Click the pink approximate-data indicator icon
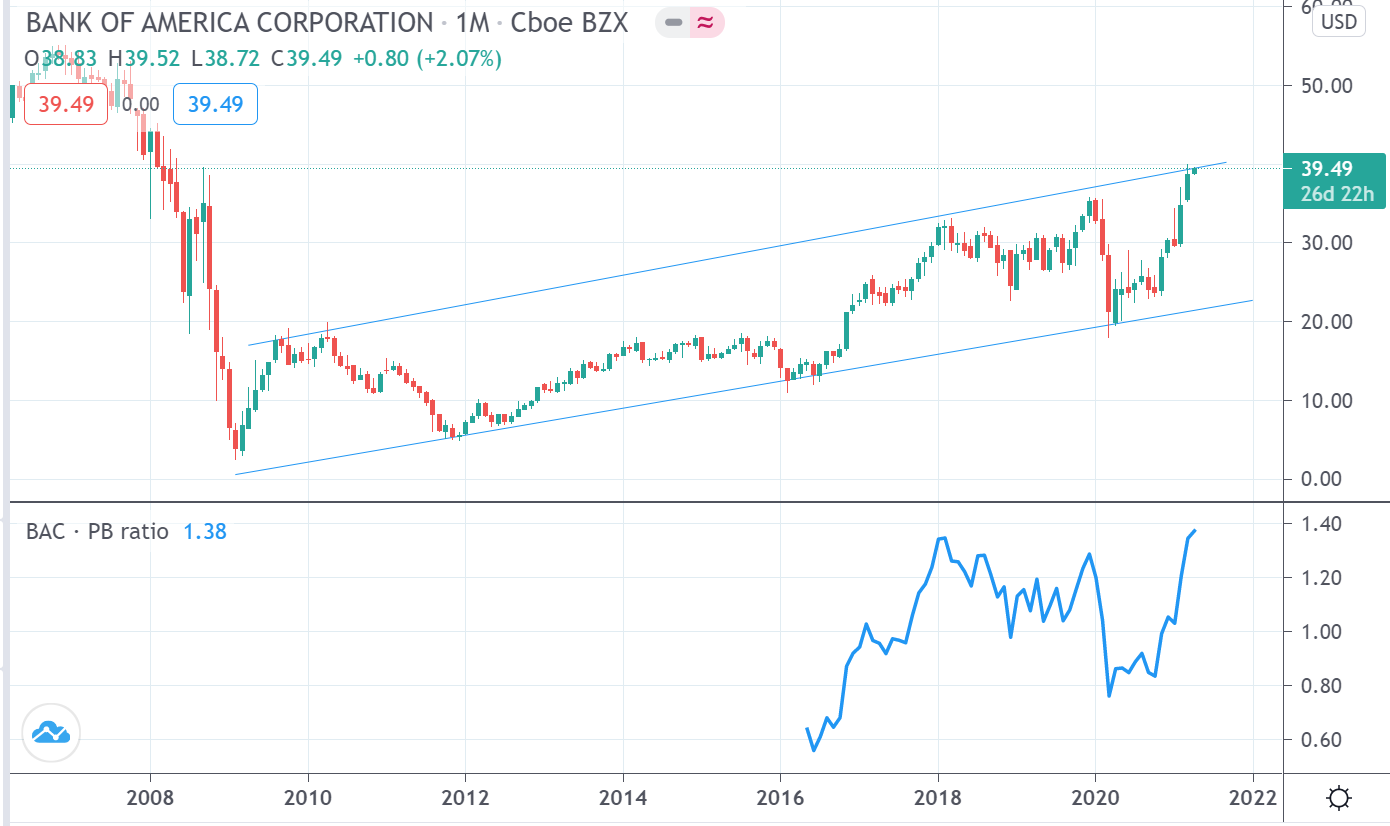Screen dimensions: 1390x826 (705, 22)
